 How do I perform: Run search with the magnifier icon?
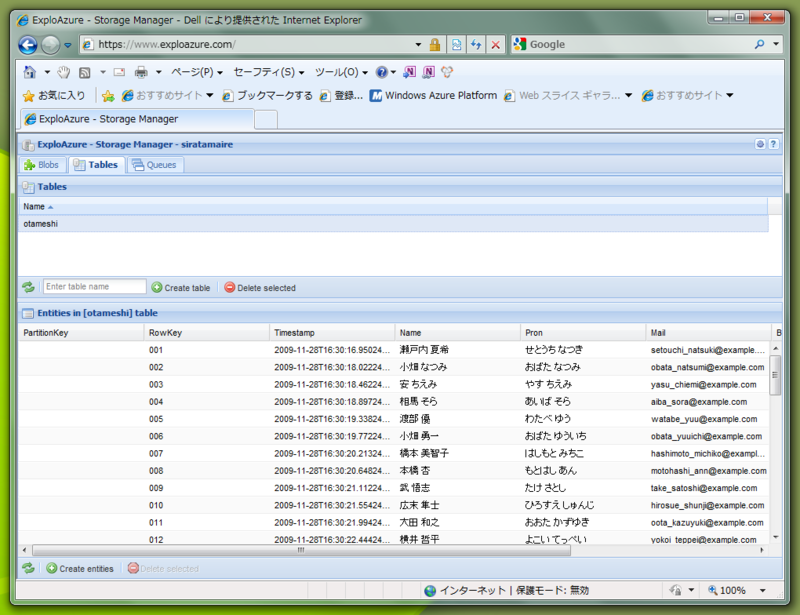point(760,44)
